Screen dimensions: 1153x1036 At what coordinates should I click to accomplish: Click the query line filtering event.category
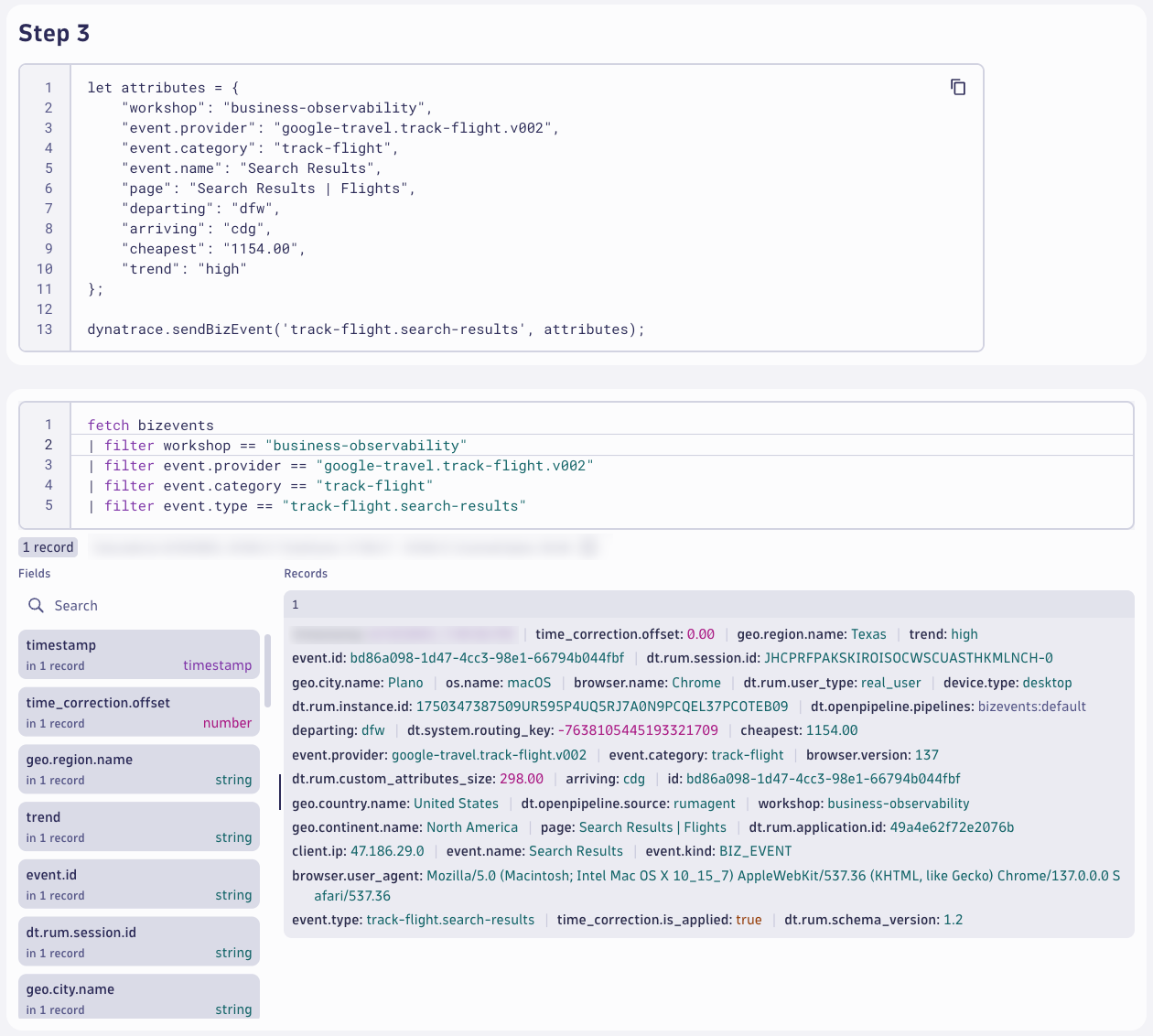coord(261,486)
